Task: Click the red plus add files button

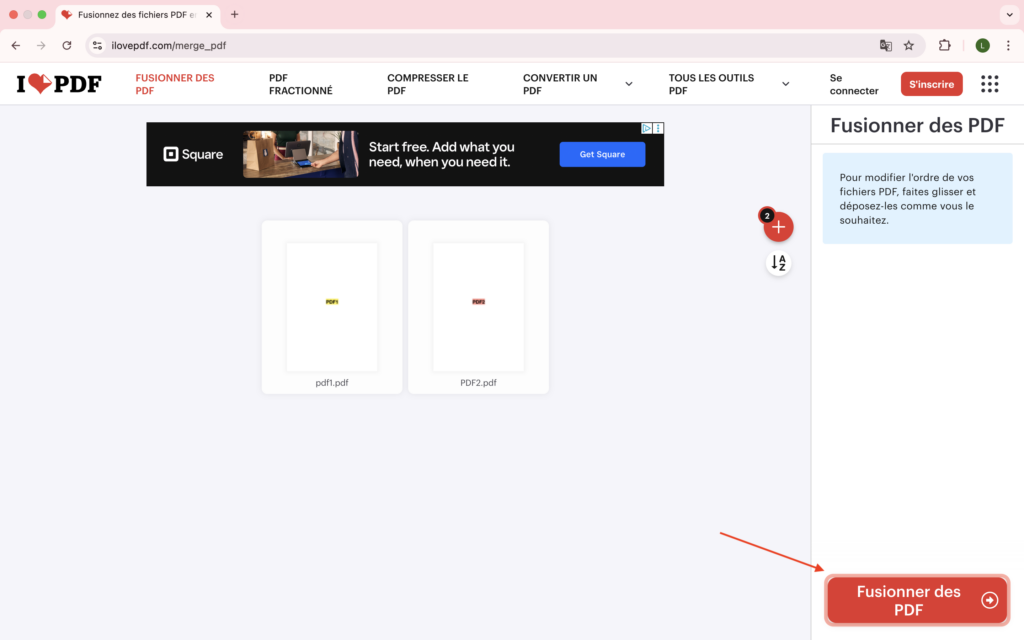Action: tap(778, 228)
